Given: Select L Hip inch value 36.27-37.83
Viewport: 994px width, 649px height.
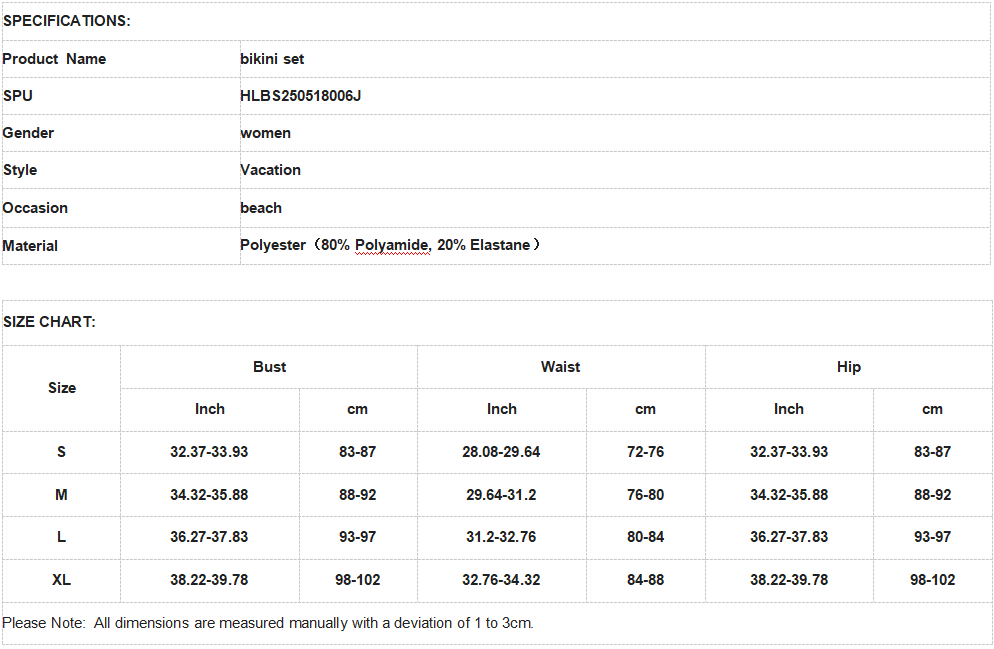Looking at the screenshot, I should point(789,537).
